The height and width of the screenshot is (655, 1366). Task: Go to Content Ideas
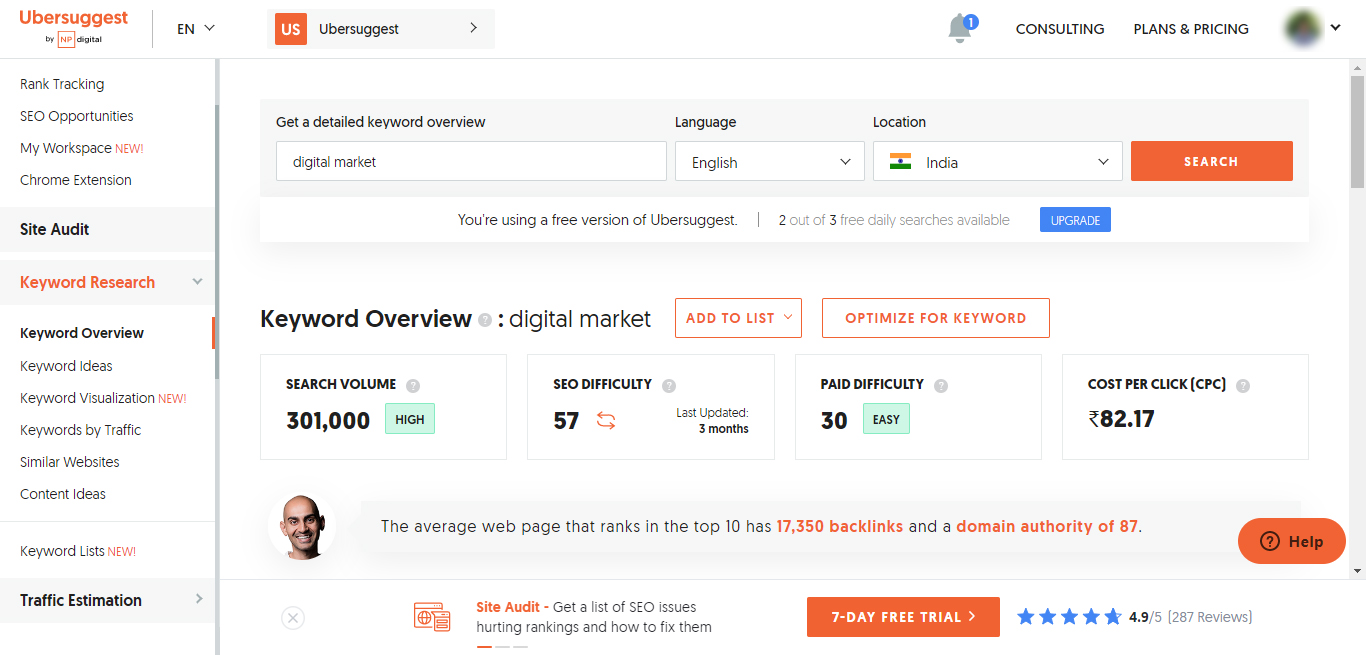[x=63, y=494]
